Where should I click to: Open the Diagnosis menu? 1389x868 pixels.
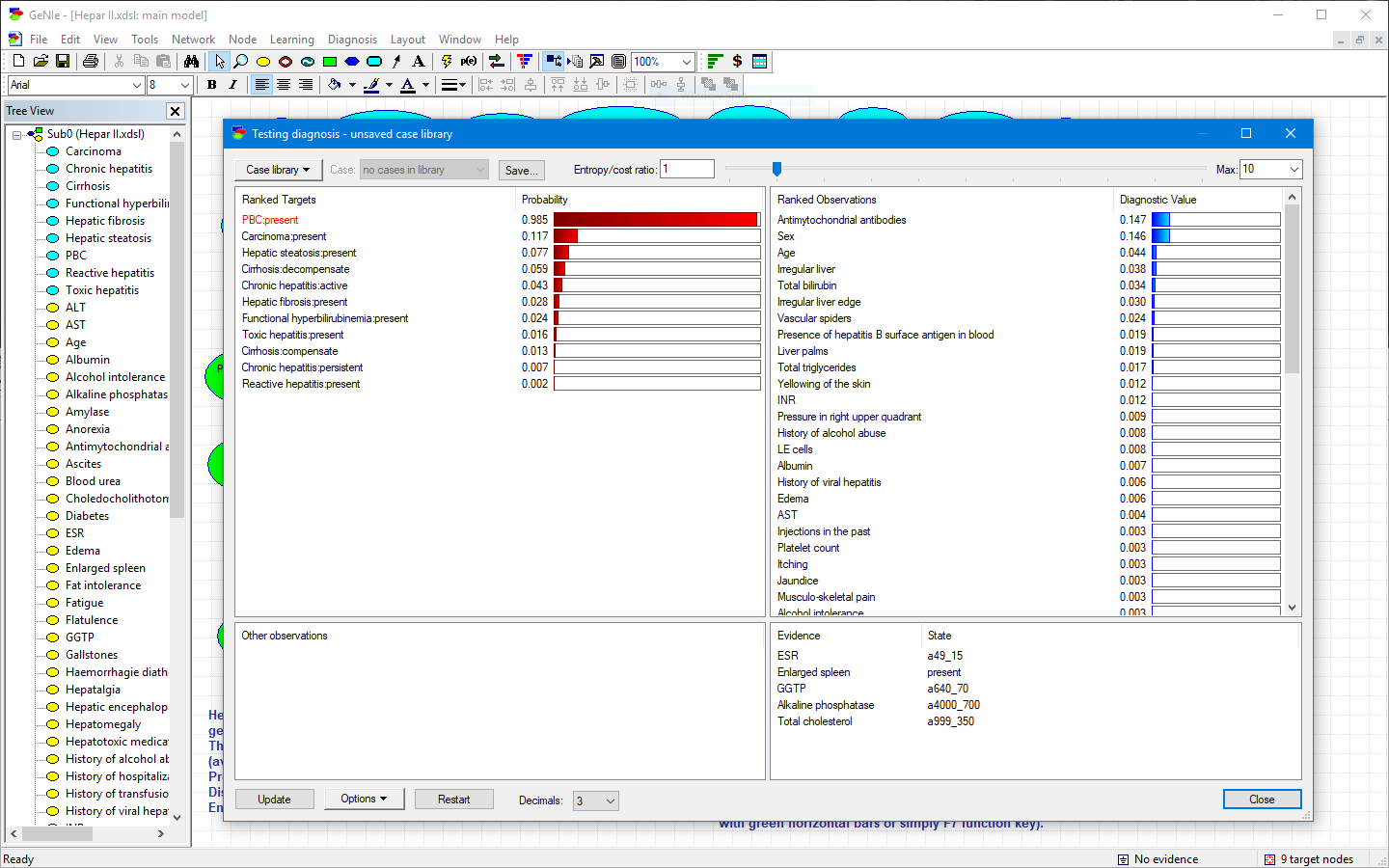click(x=352, y=40)
